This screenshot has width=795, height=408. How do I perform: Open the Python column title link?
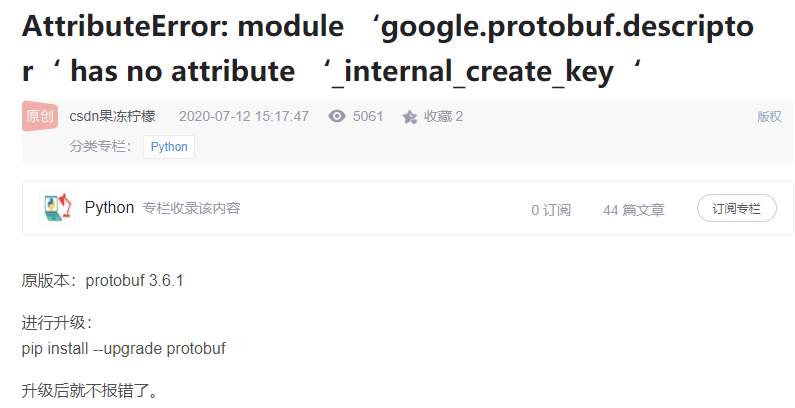coord(109,208)
